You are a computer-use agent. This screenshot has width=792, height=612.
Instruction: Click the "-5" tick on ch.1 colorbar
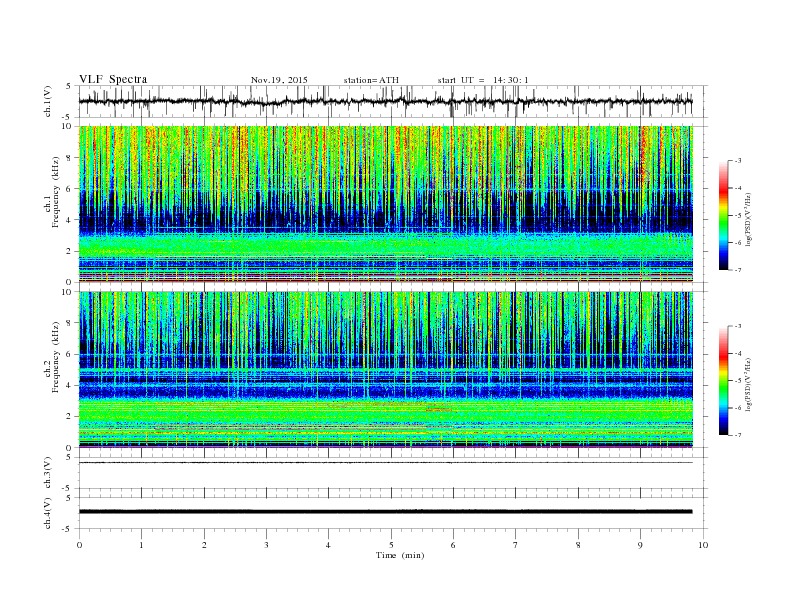click(x=737, y=216)
